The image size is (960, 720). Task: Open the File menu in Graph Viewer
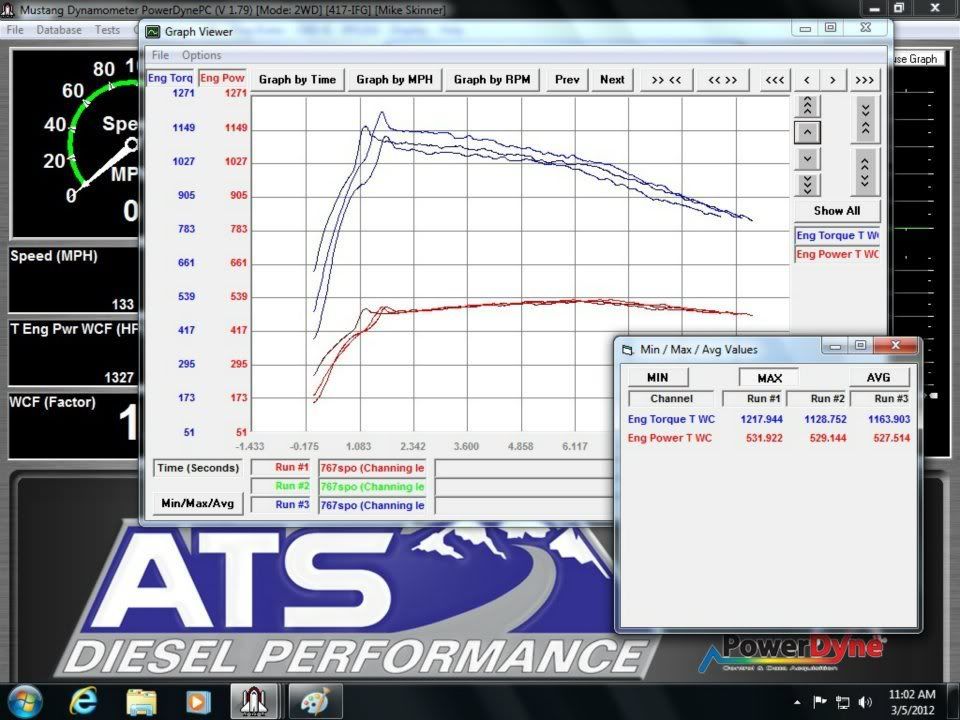(x=160, y=55)
